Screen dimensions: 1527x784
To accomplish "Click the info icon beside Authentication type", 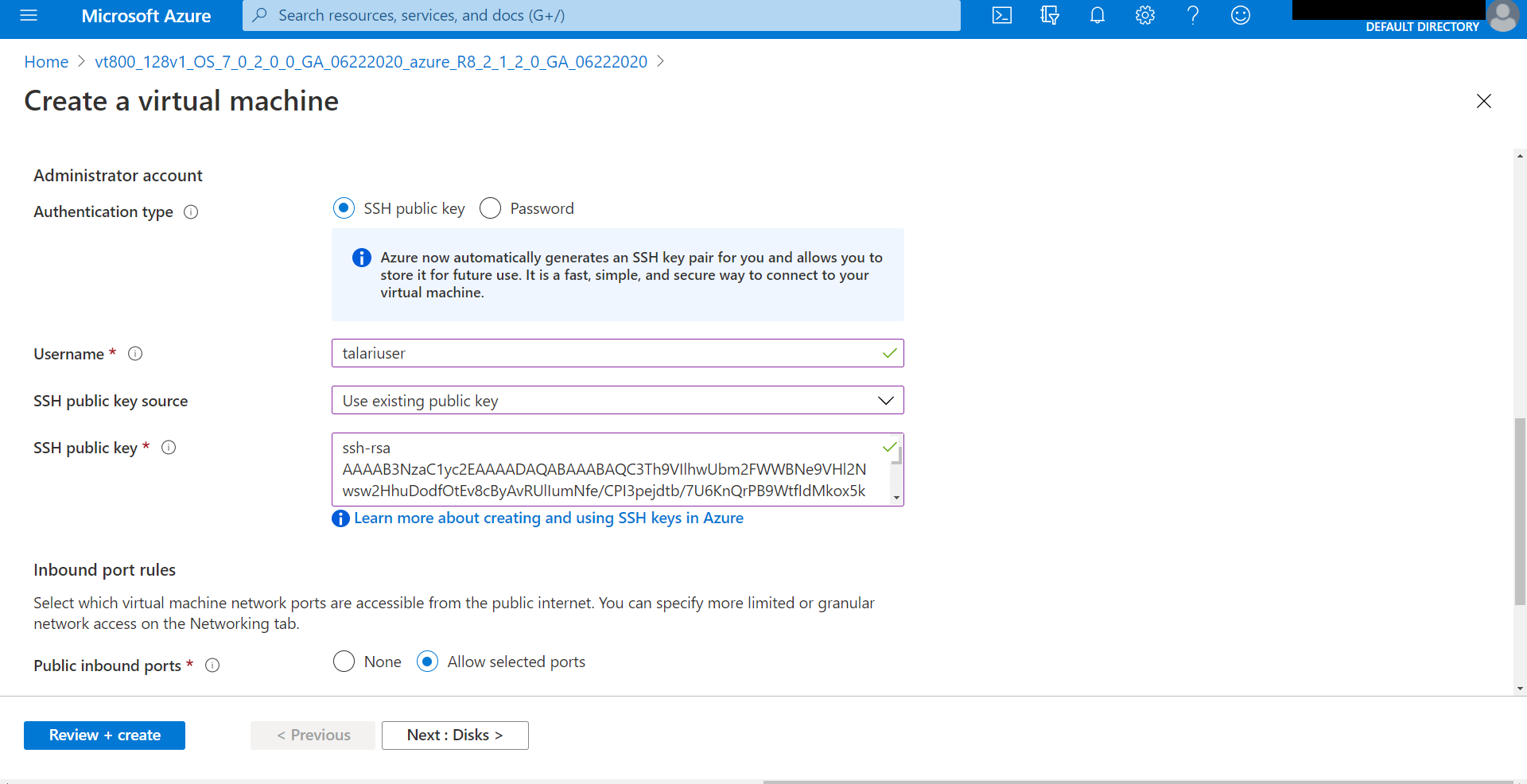I will click(x=191, y=212).
